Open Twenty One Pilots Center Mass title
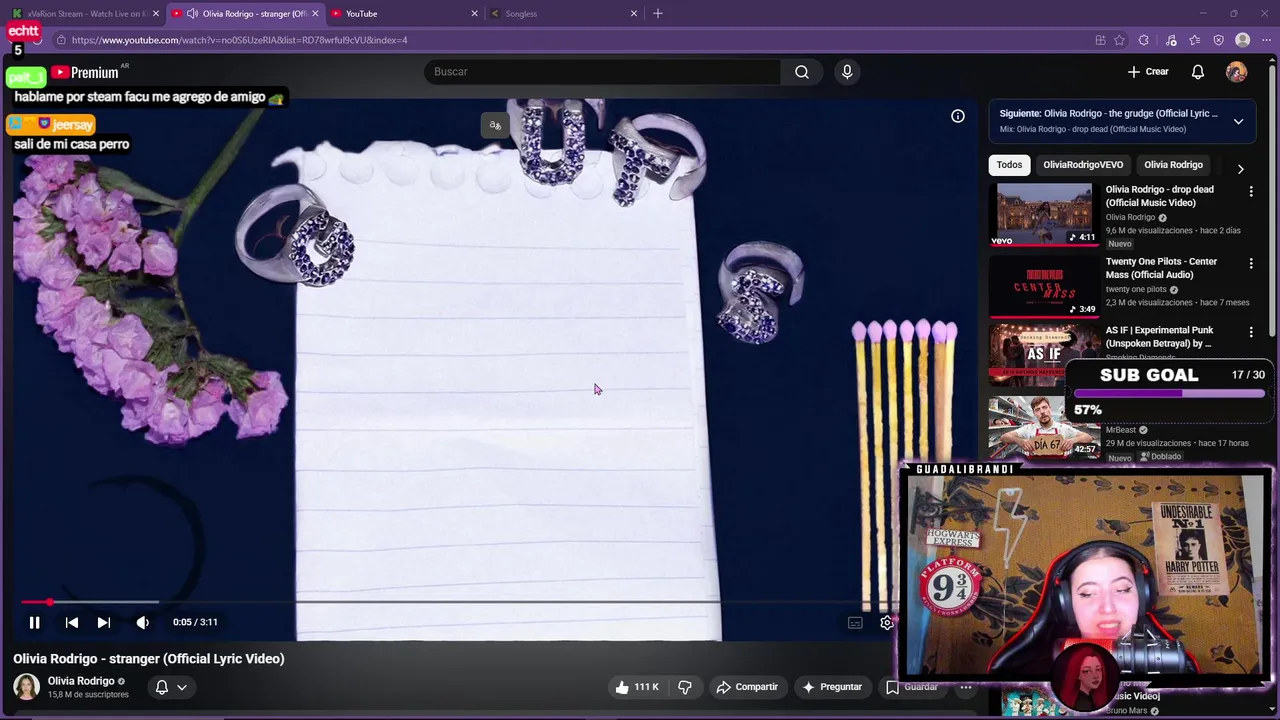Screen dimensions: 1280x720 1161,268
